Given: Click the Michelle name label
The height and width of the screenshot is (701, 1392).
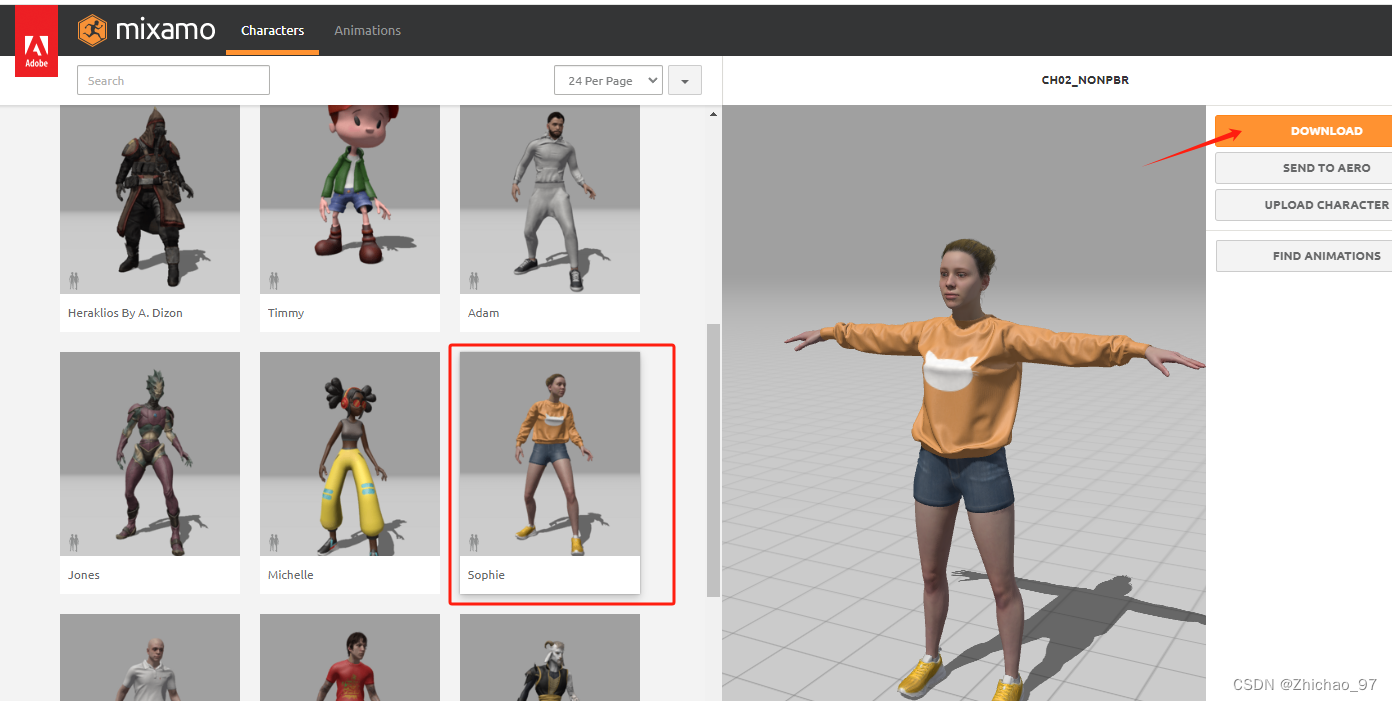Looking at the screenshot, I should pyautogui.click(x=291, y=575).
